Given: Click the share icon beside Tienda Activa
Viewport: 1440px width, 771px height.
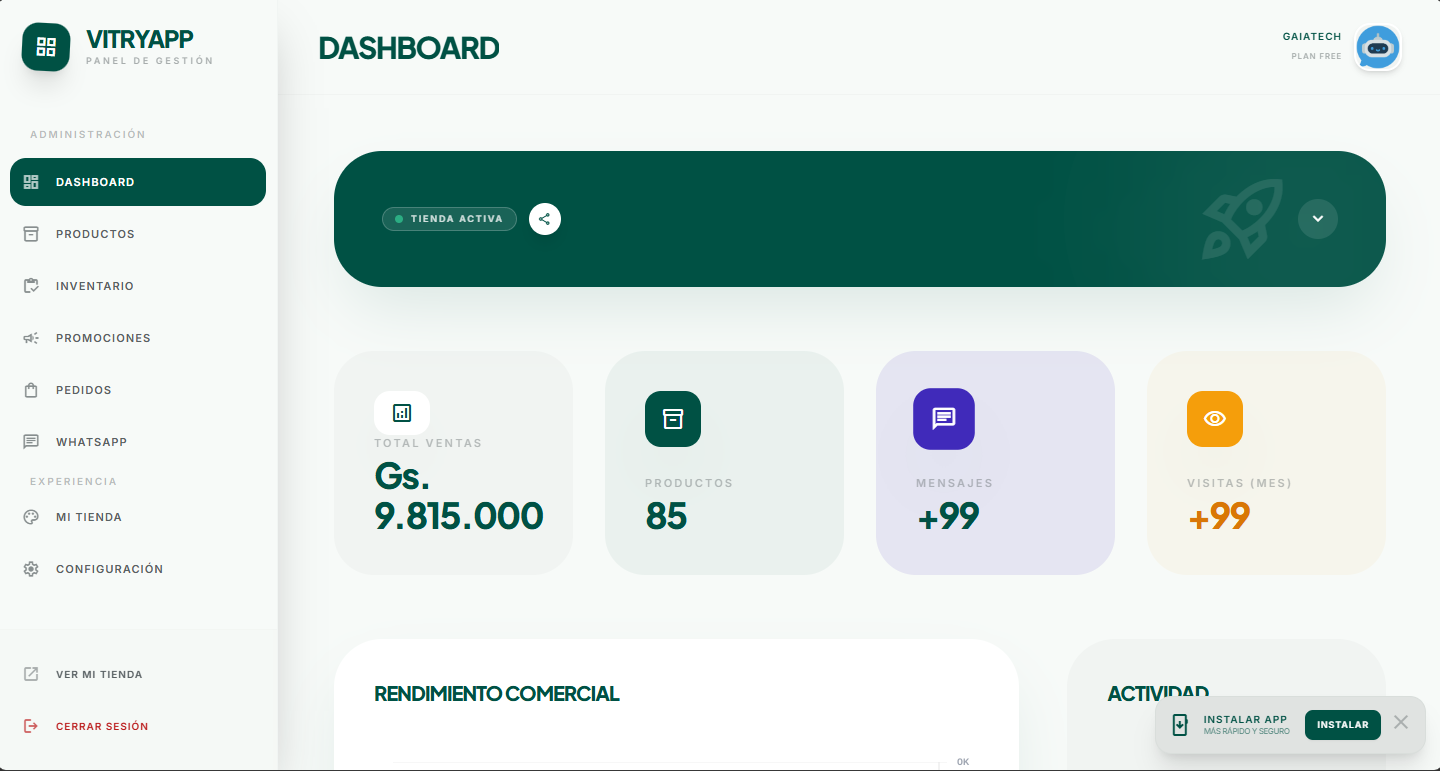Looking at the screenshot, I should pos(545,219).
